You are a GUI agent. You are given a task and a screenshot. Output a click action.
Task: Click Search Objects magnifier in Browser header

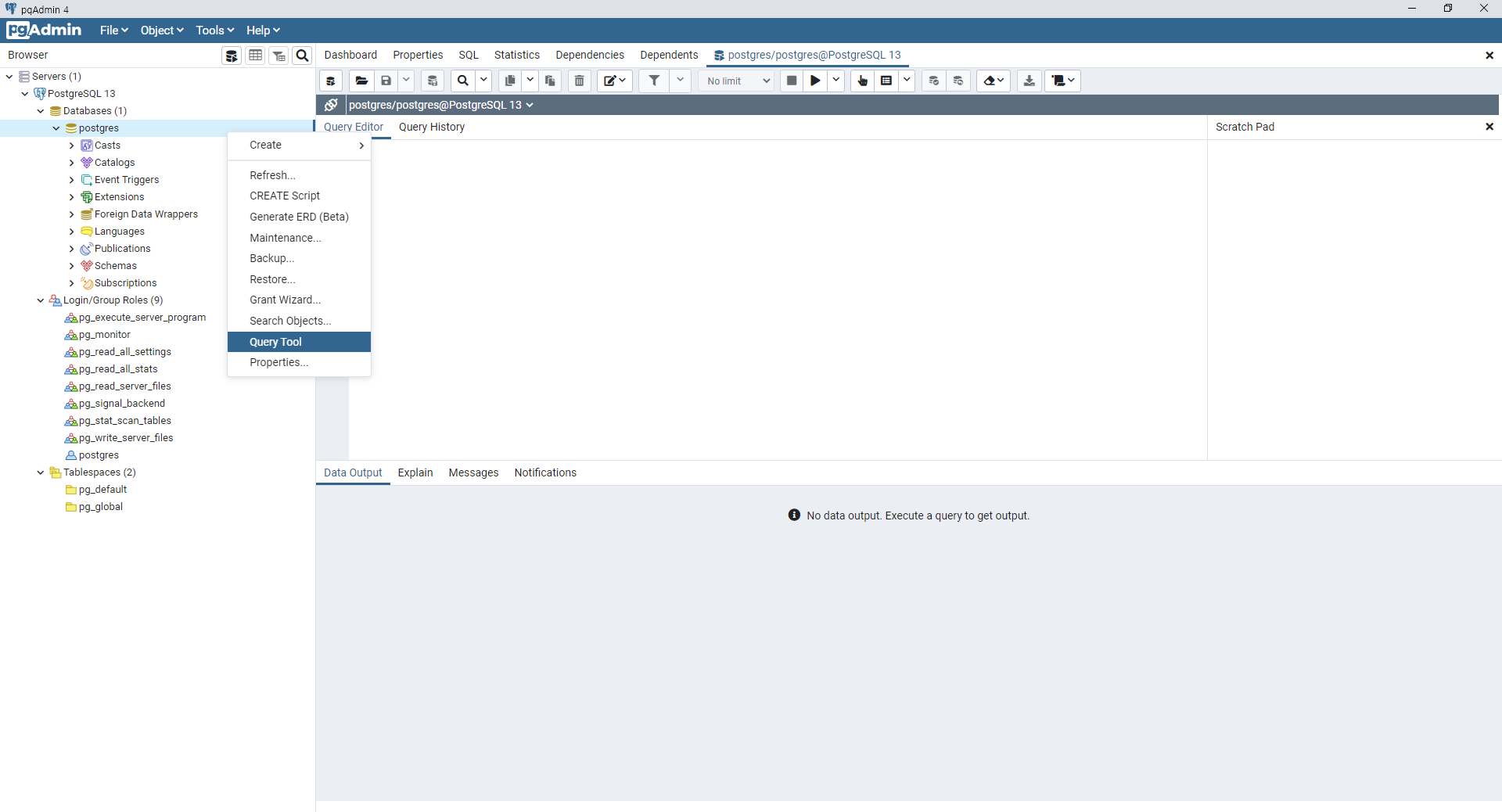tap(303, 56)
